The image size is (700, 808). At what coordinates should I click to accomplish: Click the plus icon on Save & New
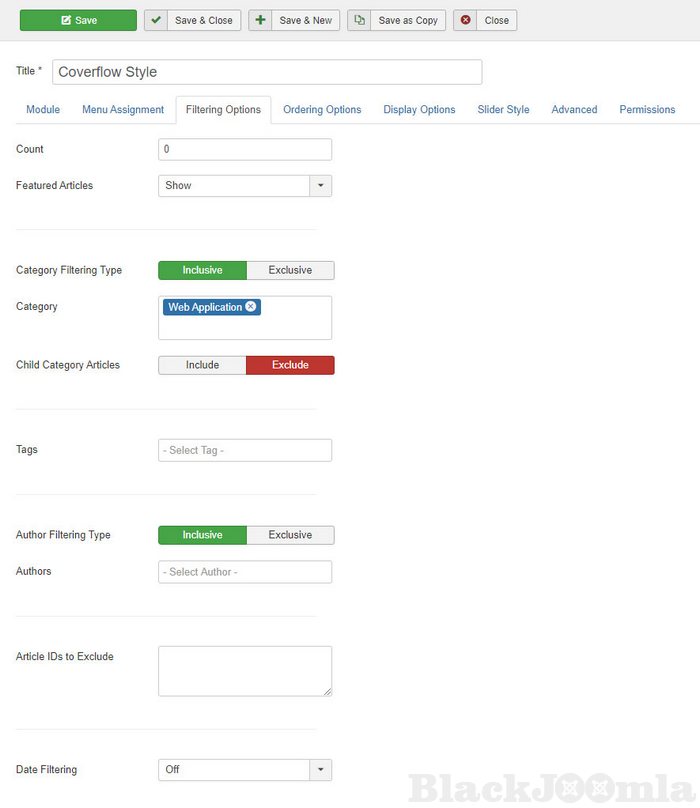pos(260,20)
